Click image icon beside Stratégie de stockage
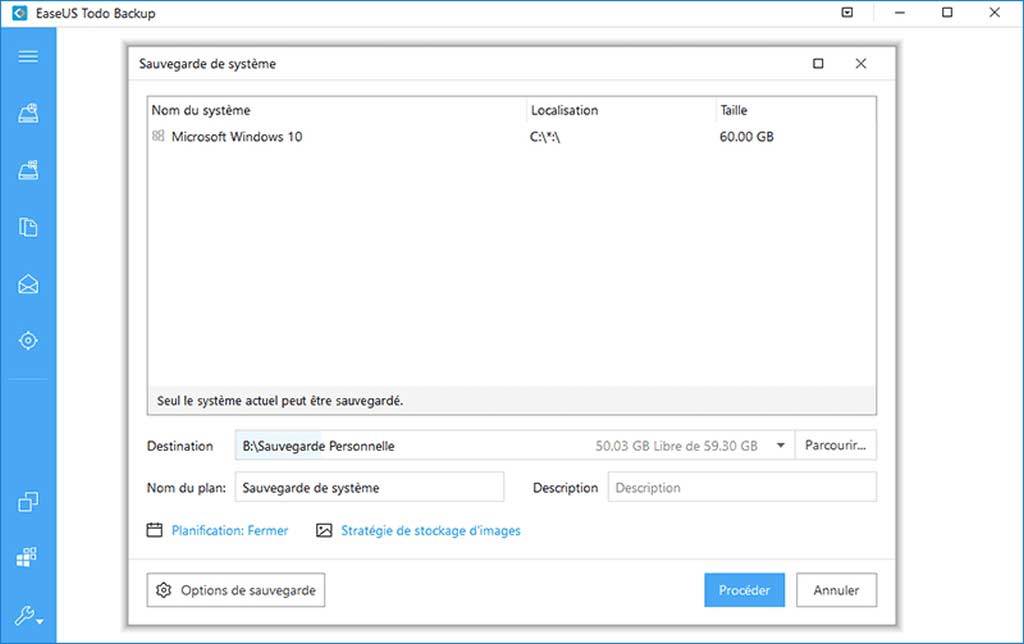Viewport: 1024px width, 644px height. tap(324, 530)
